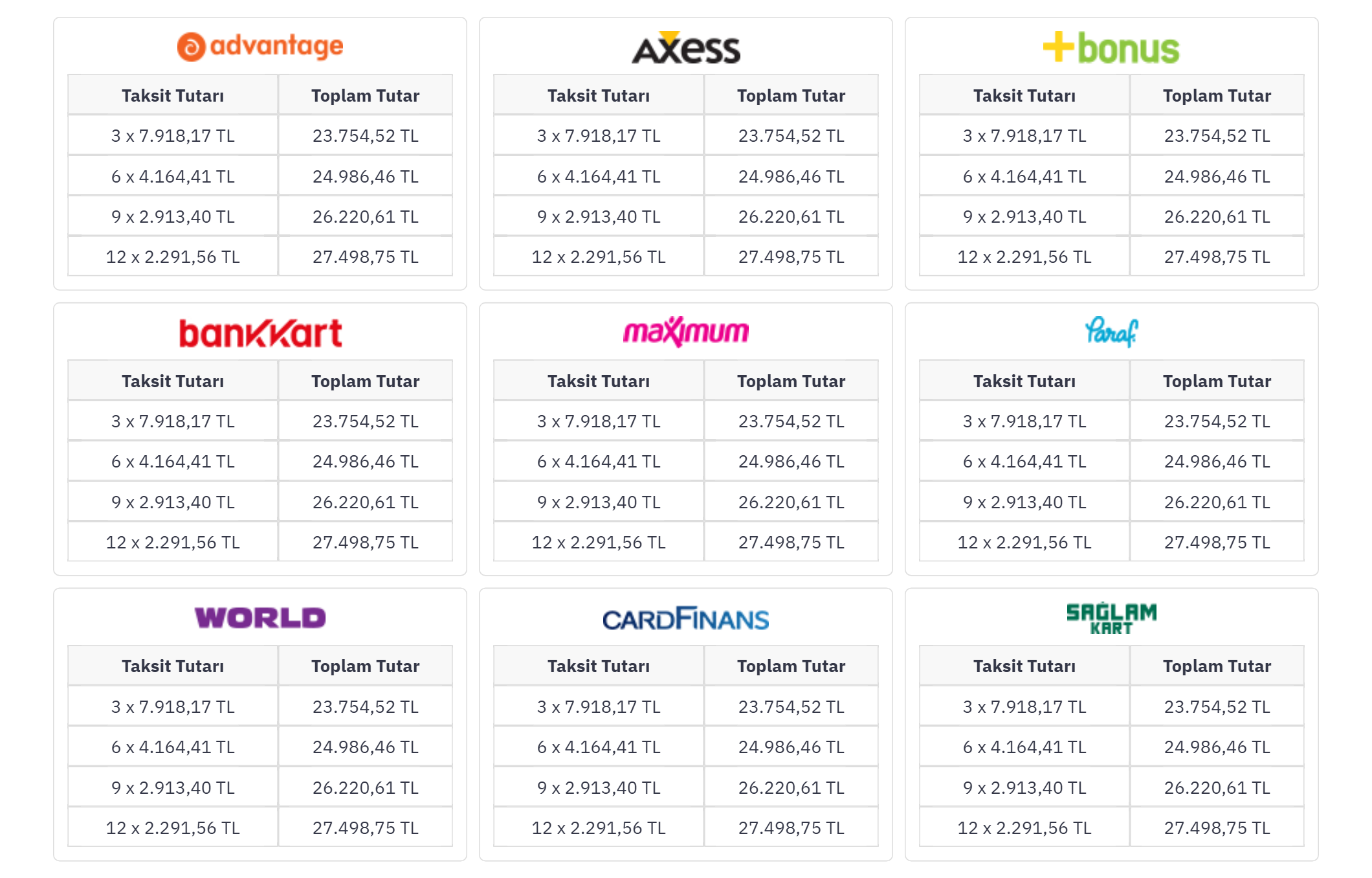
Task: Click the Axess card logo
Action: [x=685, y=49]
